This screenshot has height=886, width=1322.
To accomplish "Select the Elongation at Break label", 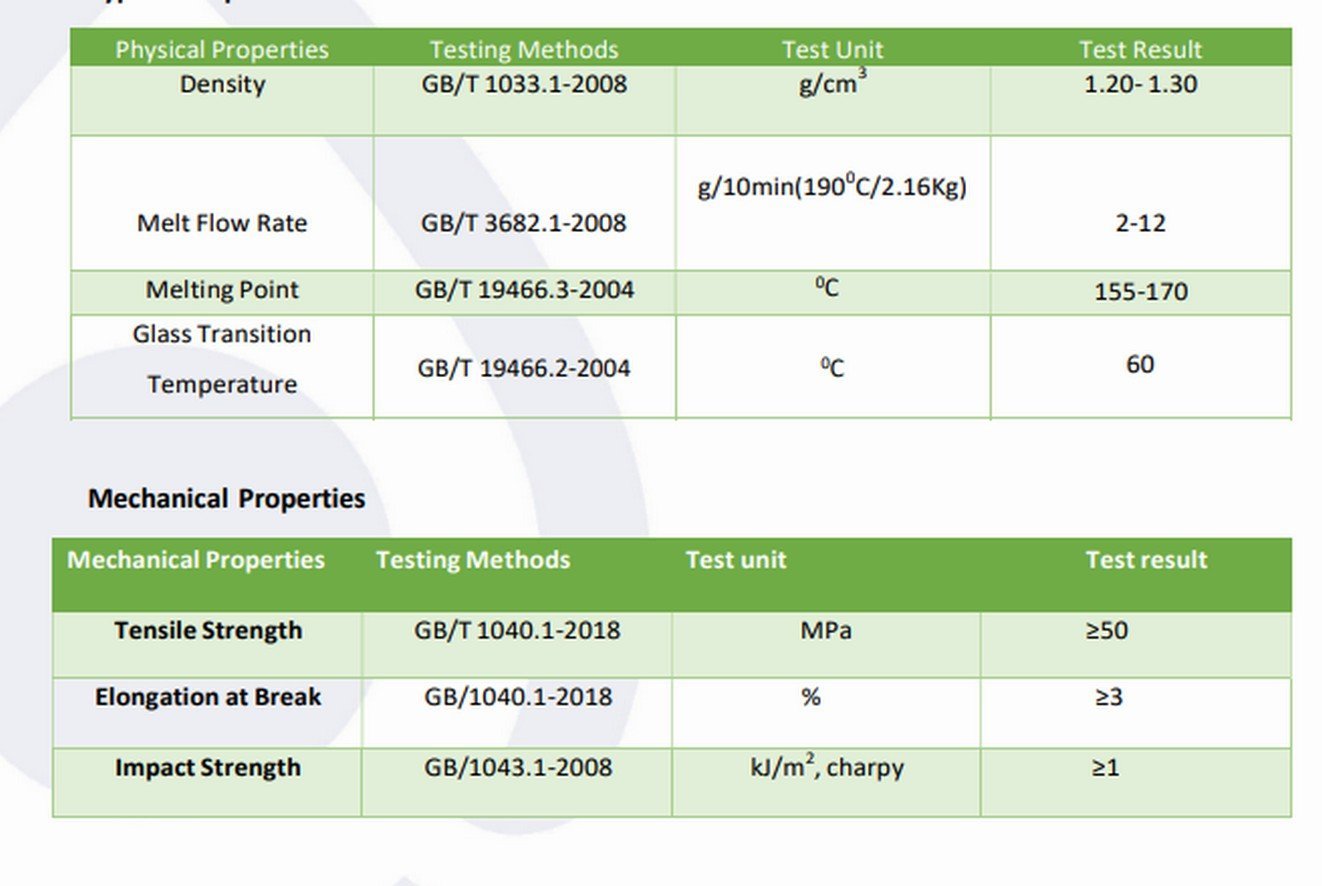I will click(x=208, y=697).
